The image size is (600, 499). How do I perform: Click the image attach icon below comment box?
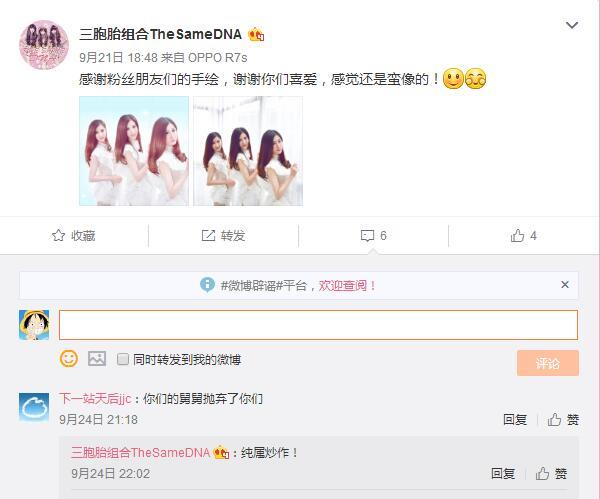[x=97, y=359]
